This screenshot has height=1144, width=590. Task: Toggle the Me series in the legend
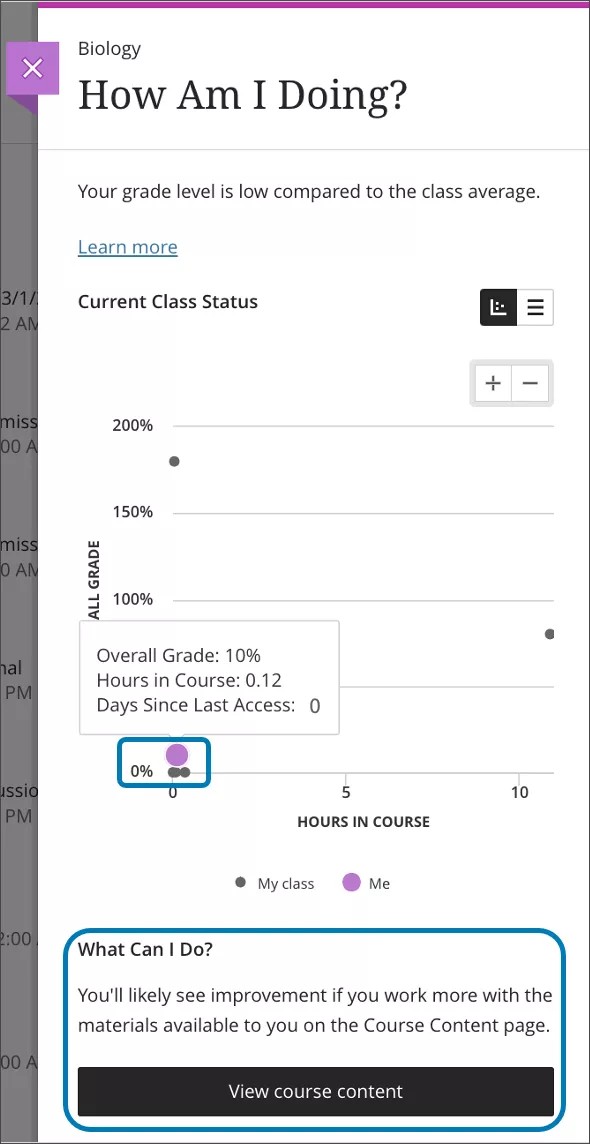click(366, 883)
